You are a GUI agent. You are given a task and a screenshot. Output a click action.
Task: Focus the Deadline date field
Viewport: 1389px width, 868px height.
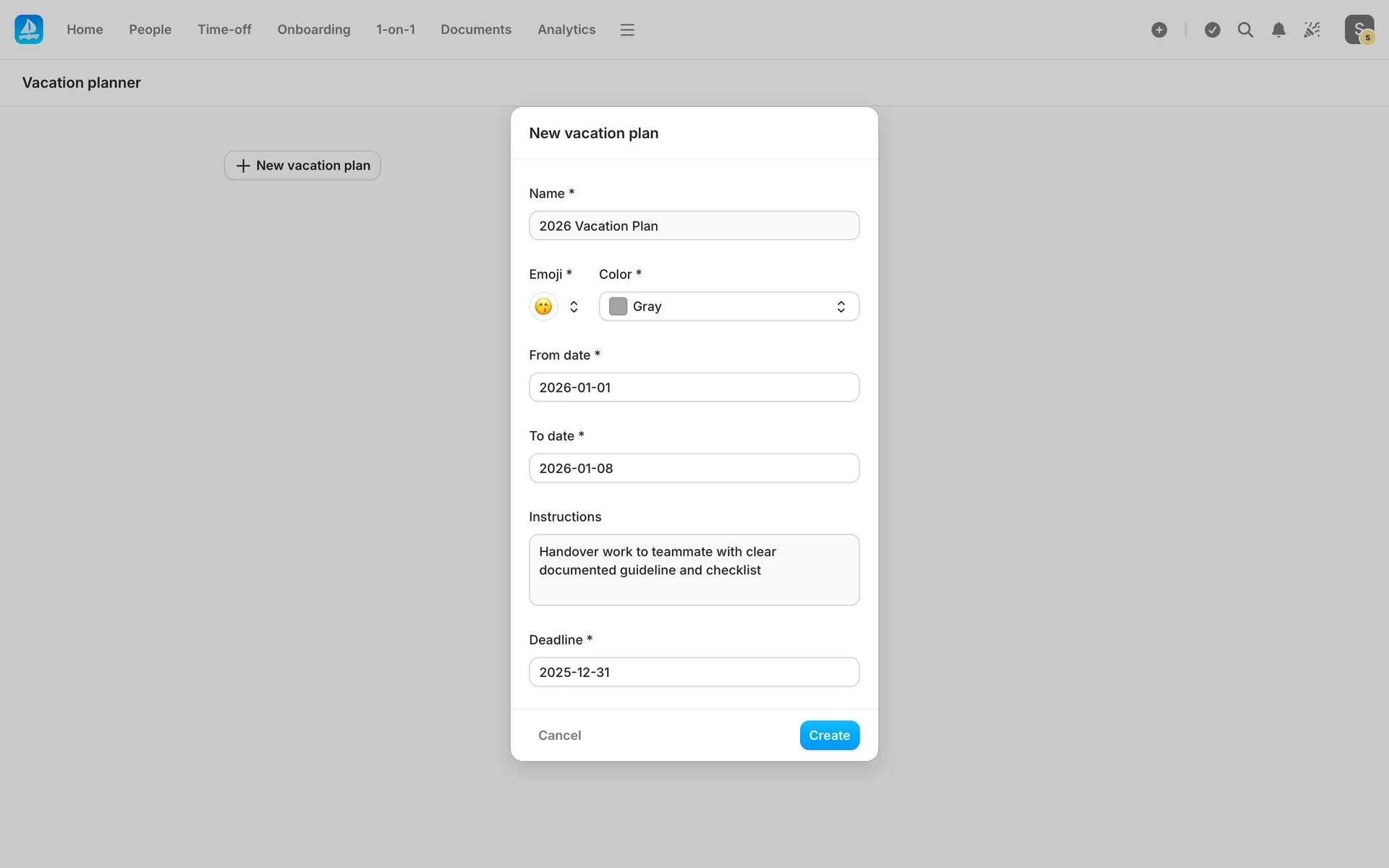click(694, 672)
